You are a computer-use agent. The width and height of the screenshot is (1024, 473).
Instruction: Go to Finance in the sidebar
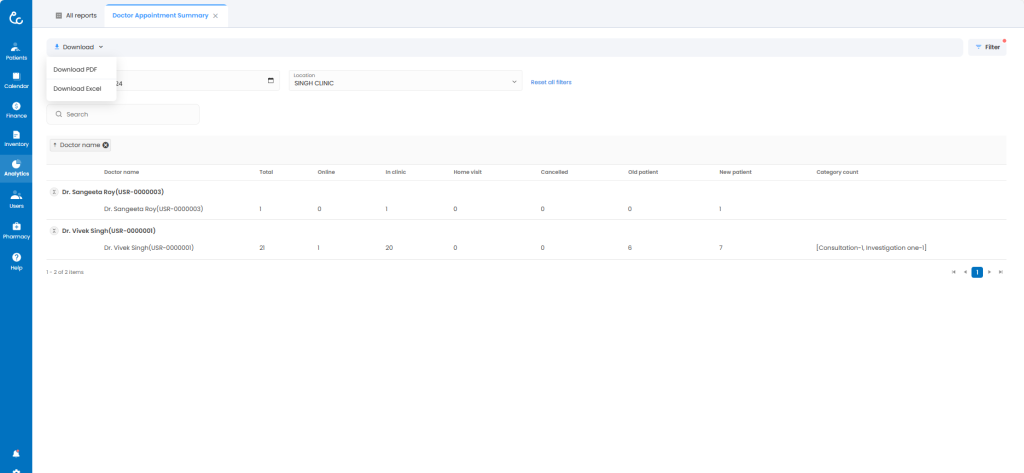pos(16,109)
